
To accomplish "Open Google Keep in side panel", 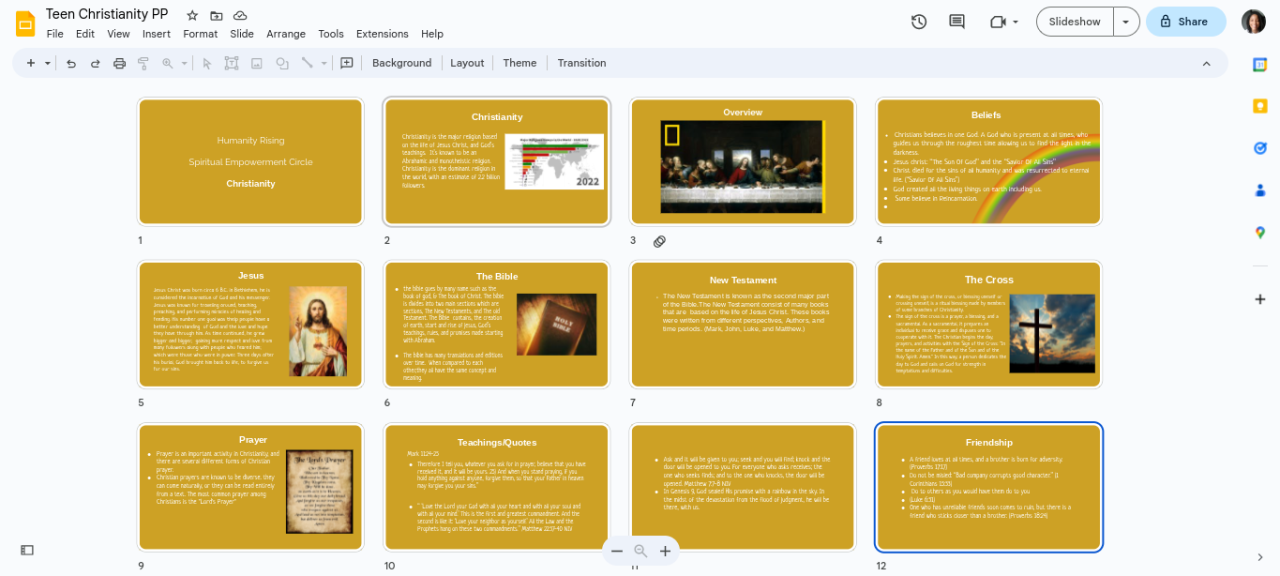I will [1260, 106].
